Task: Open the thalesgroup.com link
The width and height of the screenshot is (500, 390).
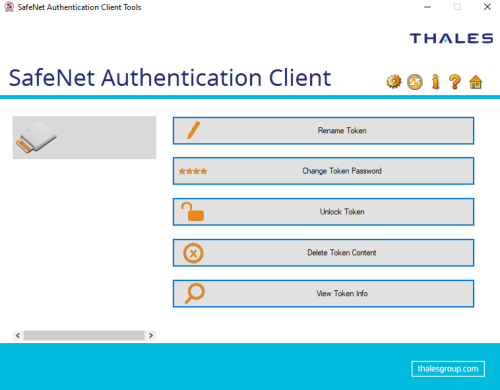Action: (448, 369)
